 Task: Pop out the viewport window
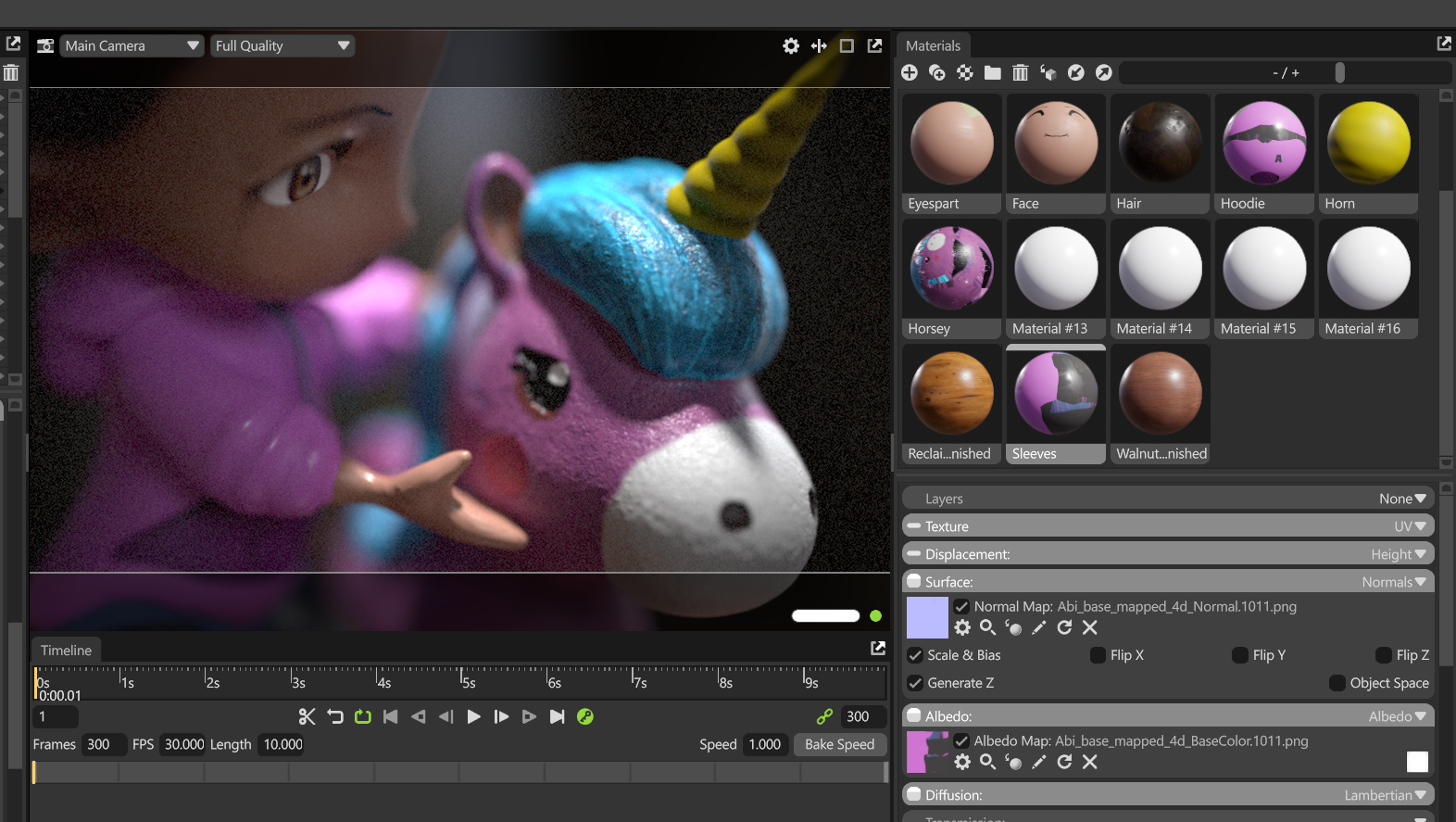pyautogui.click(x=874, y=45)
